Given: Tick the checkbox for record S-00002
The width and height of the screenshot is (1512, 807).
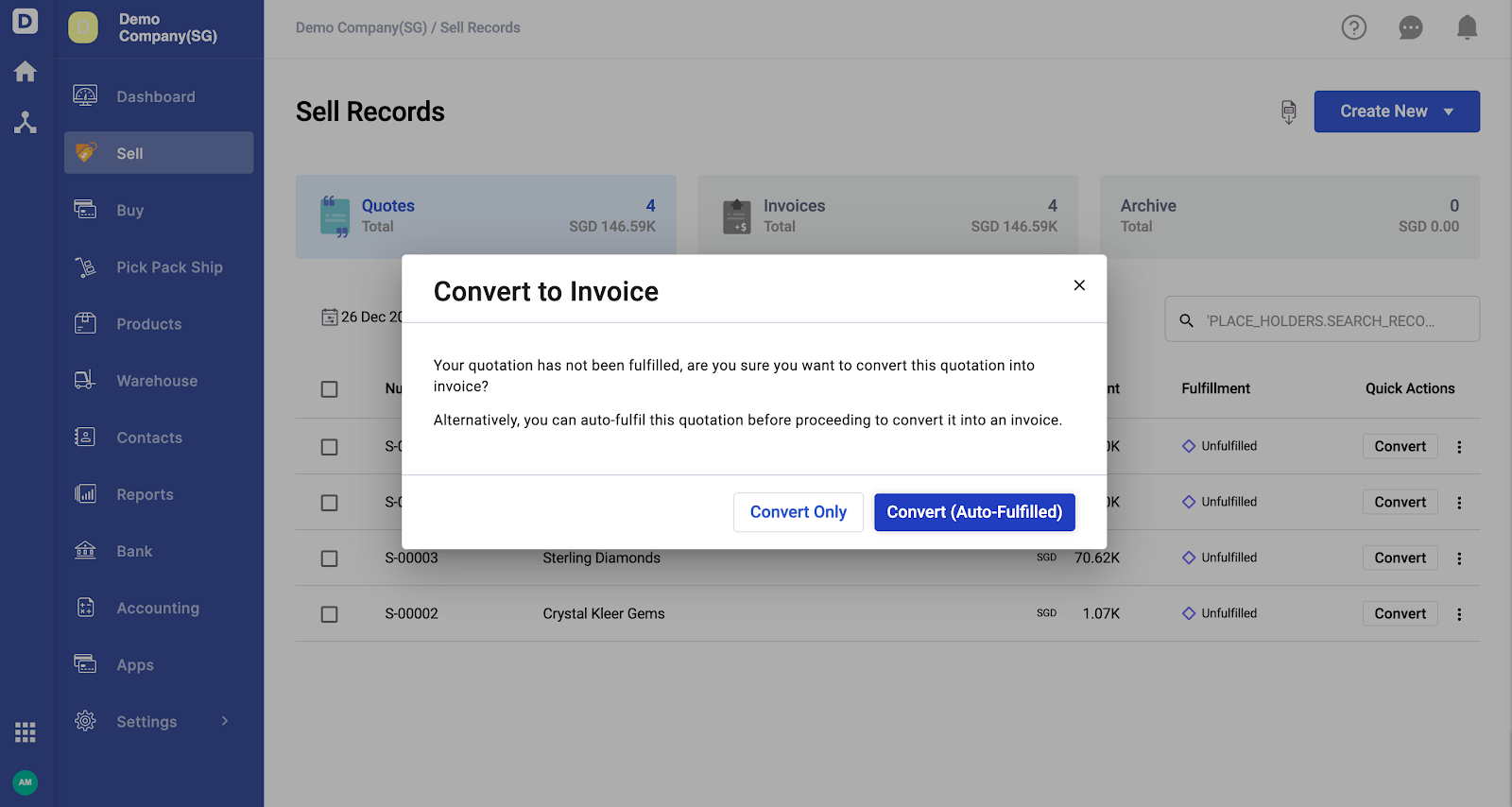Looking at the screenshot, I should [329, 614].
